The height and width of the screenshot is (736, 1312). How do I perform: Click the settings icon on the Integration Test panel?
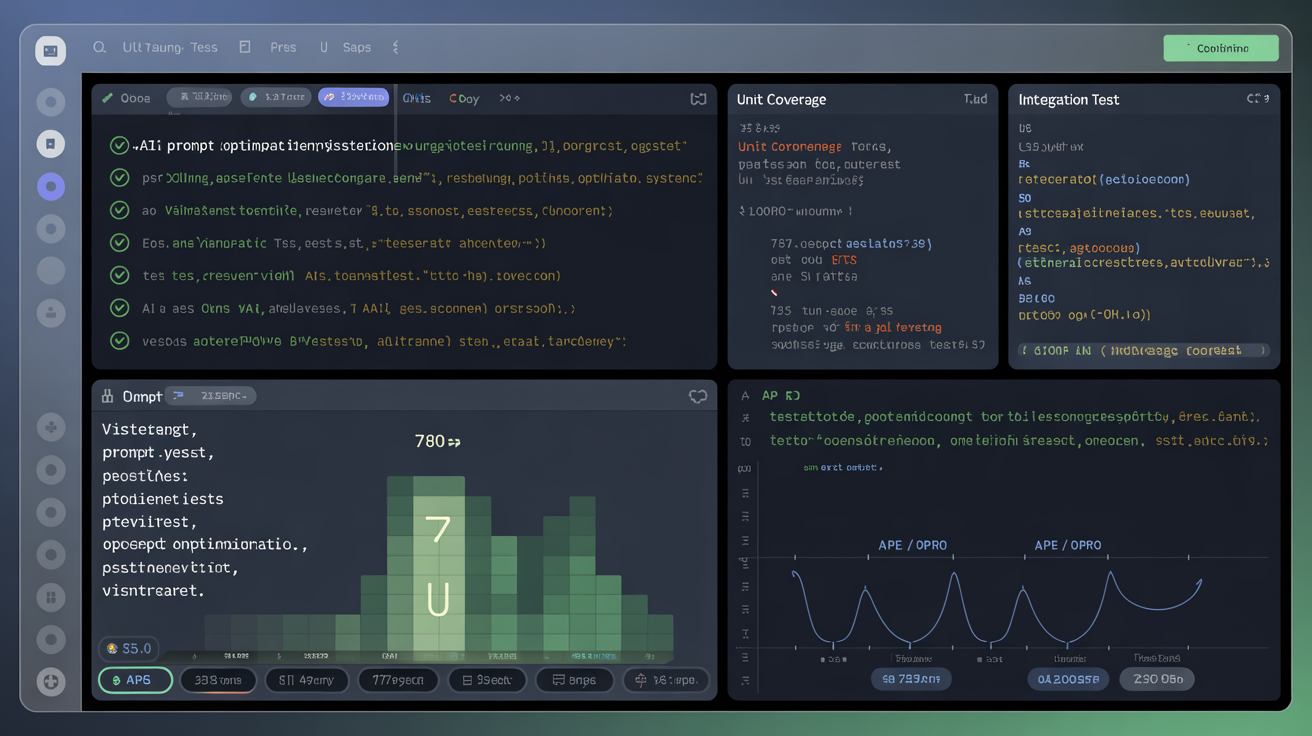1258,99
